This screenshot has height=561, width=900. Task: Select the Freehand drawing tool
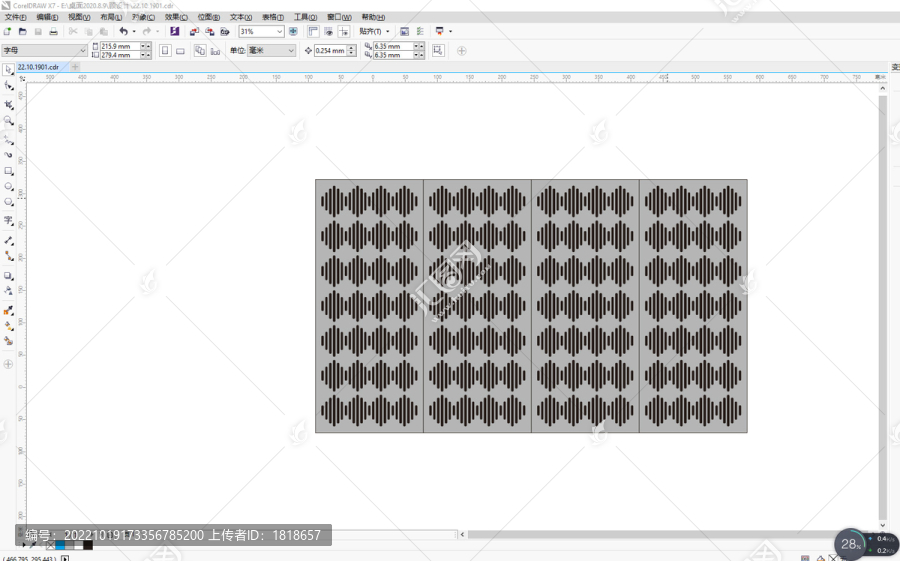(x=8, y=140)
